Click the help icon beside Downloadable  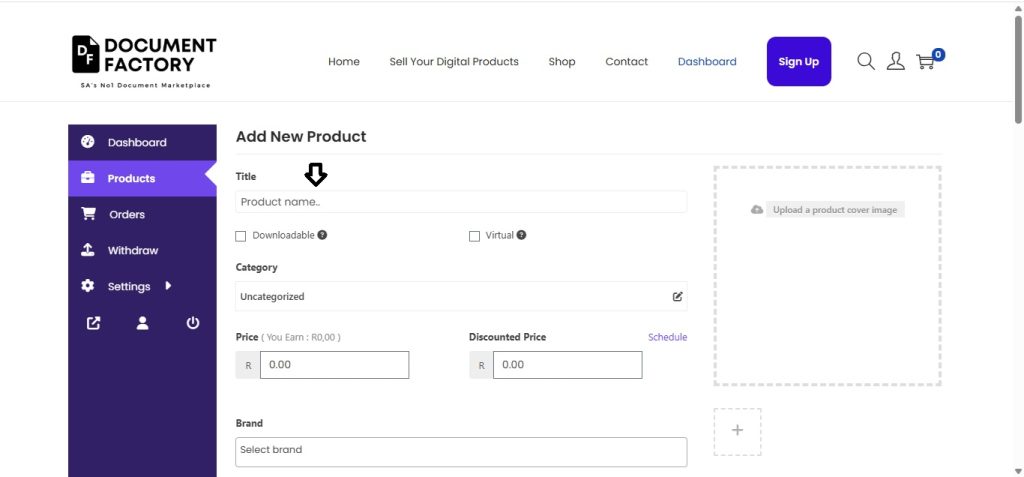click(x=322, y=235)
